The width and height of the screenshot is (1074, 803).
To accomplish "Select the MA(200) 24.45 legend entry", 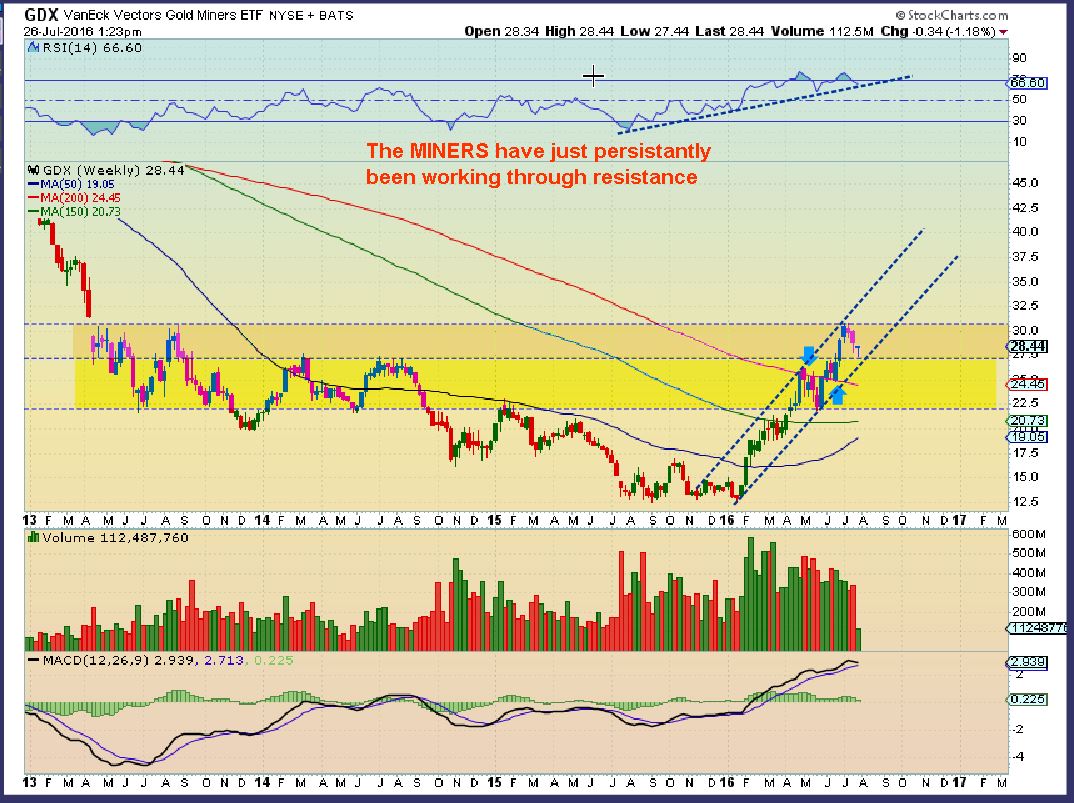I will (74, 198).
